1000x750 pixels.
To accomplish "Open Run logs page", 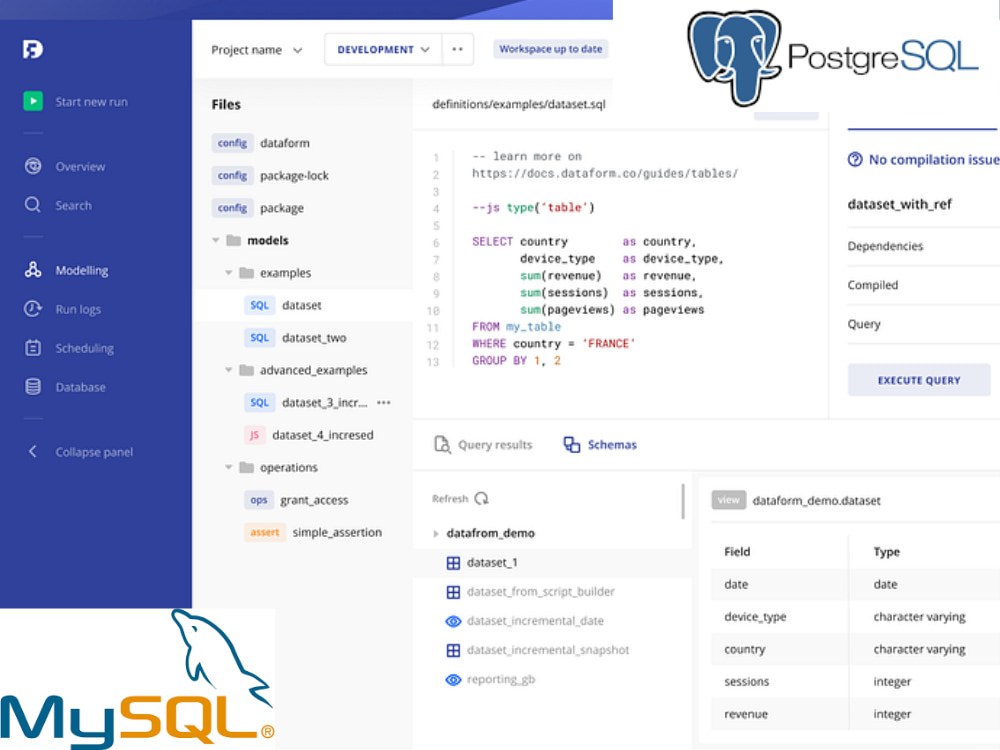I will (78, 309).
